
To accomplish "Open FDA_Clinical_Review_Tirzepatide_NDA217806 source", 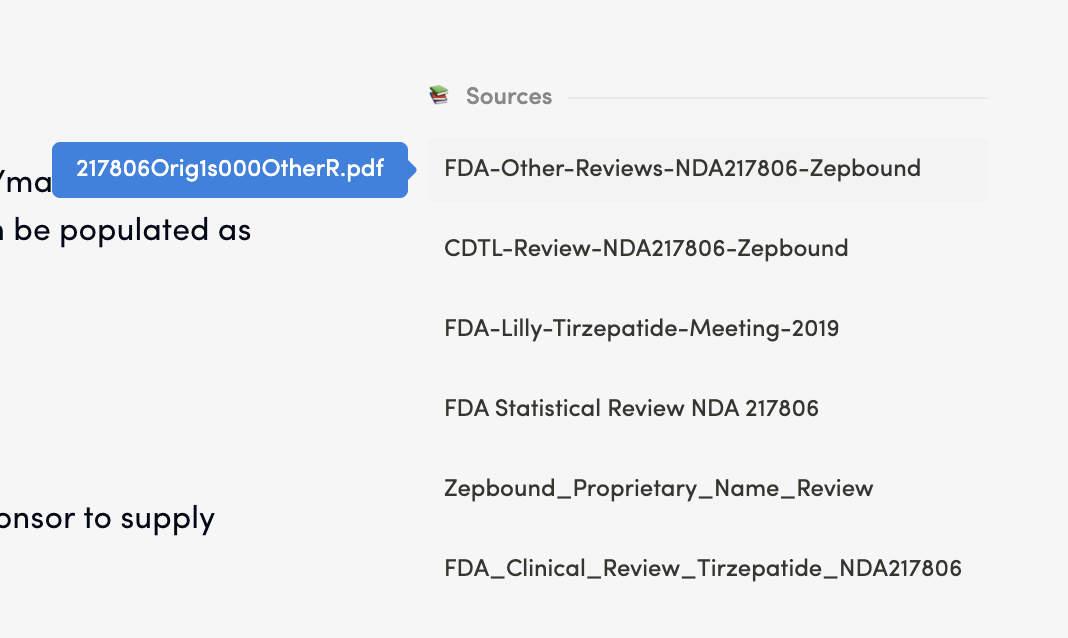I will point(702,568).
